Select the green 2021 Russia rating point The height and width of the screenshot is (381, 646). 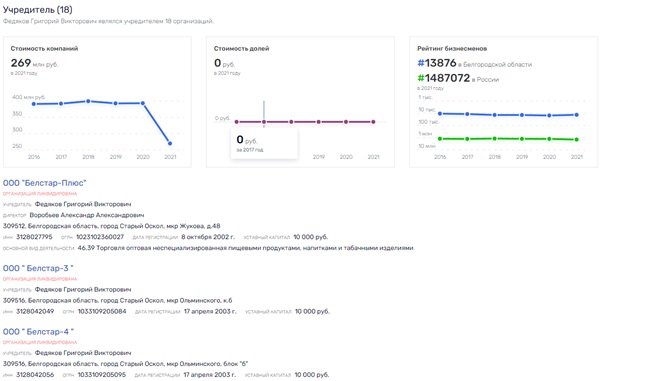(577, 140)
